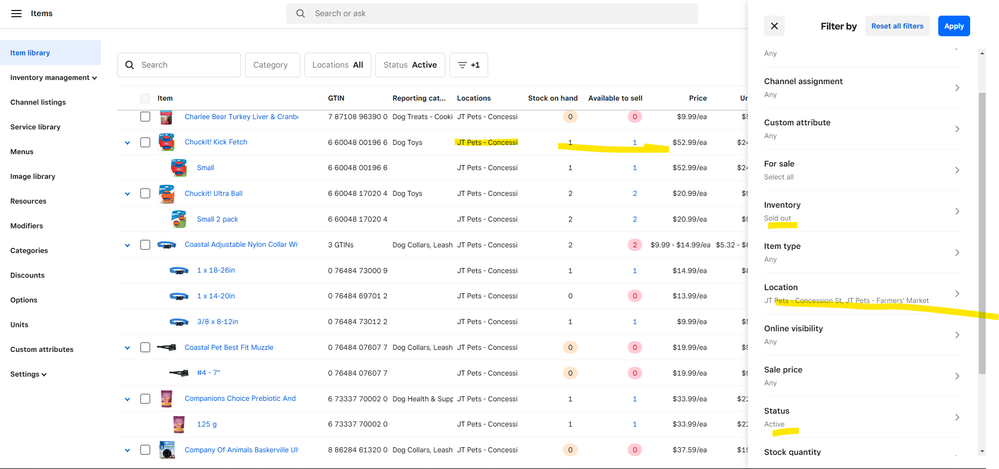Toggle the select-all checkbox in table header
The image size is (999, 469).
[x=145, y=98]
